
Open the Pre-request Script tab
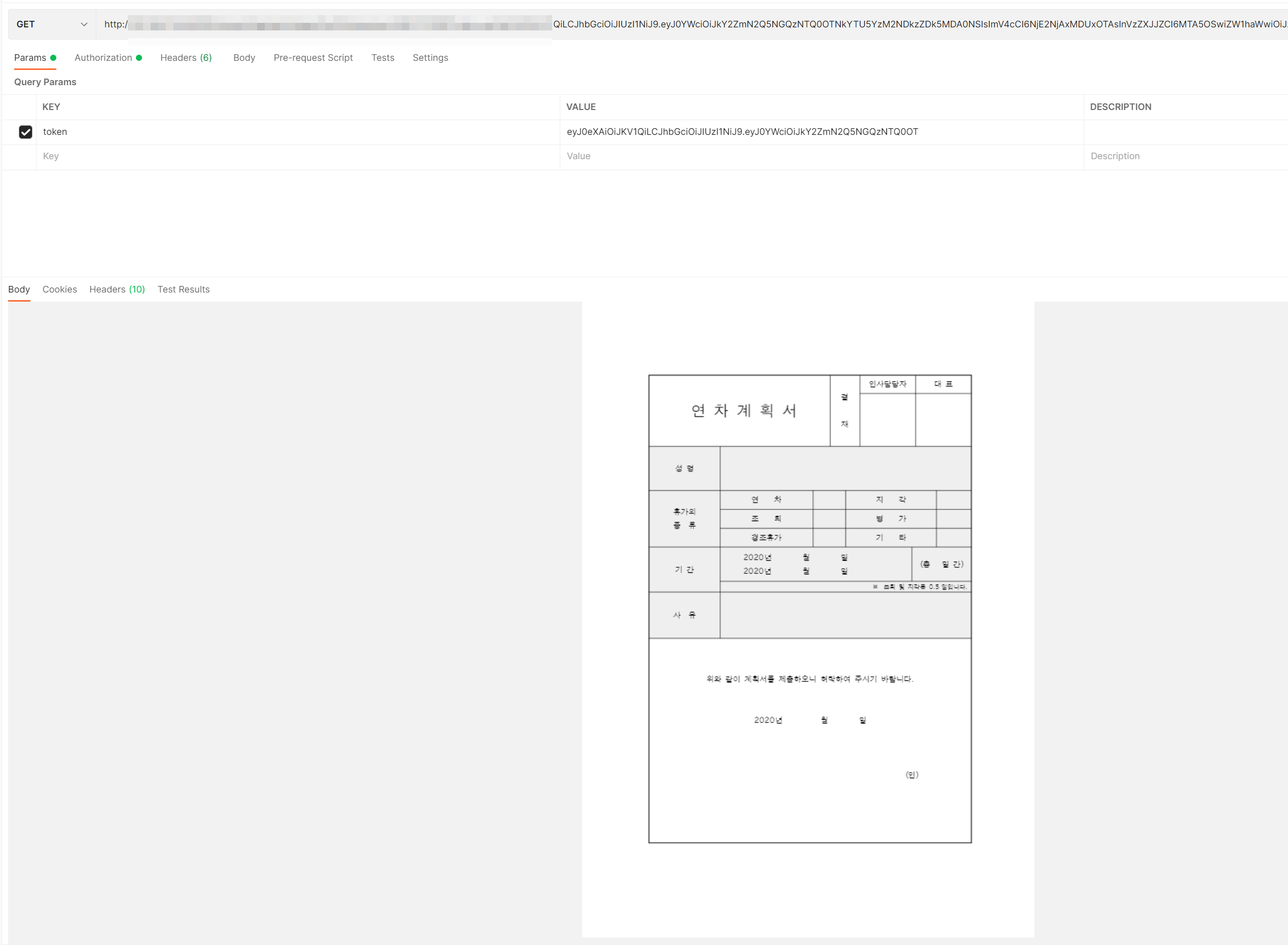(312, 57)
